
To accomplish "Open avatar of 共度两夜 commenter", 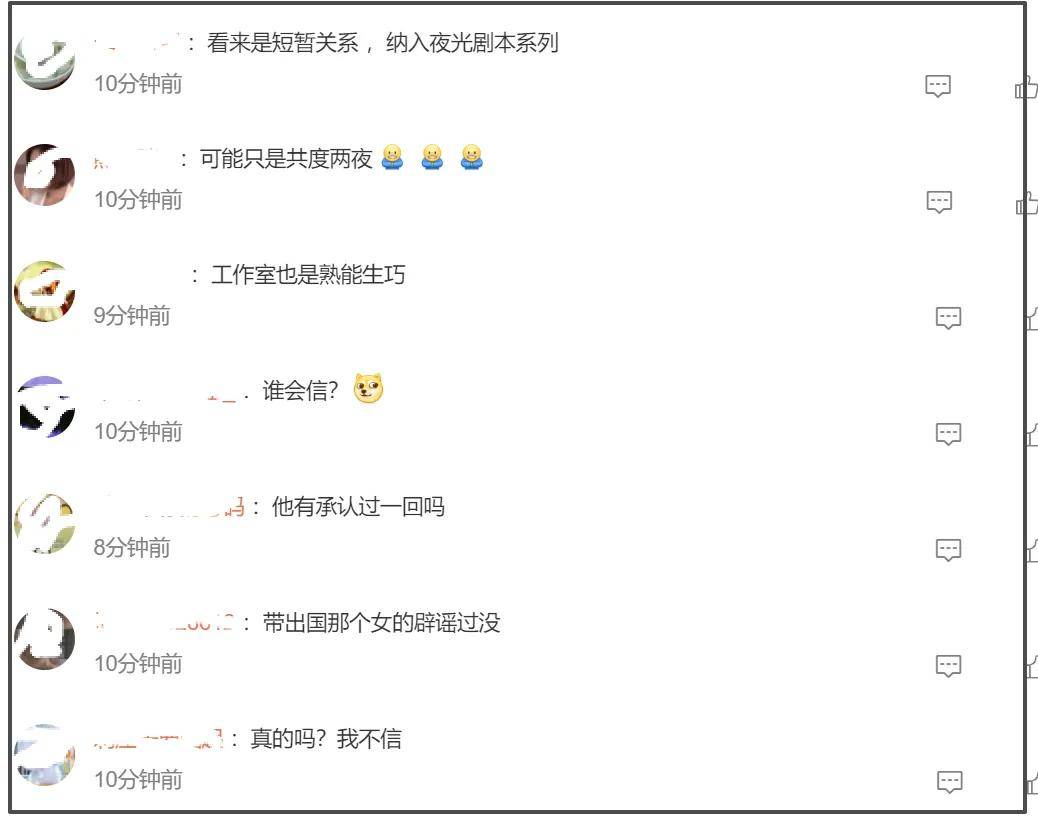I will tap(44, 175).
